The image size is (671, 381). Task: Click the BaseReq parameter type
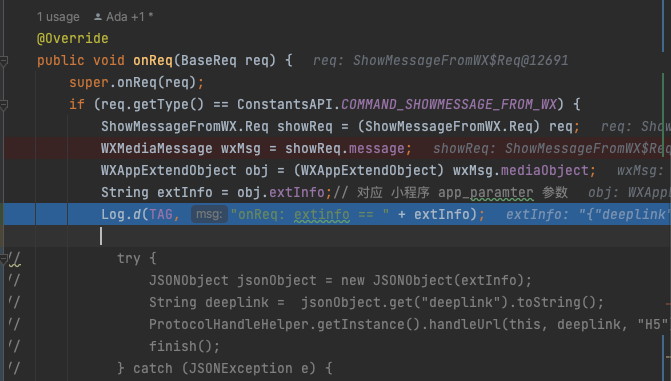tap(208, 60)
